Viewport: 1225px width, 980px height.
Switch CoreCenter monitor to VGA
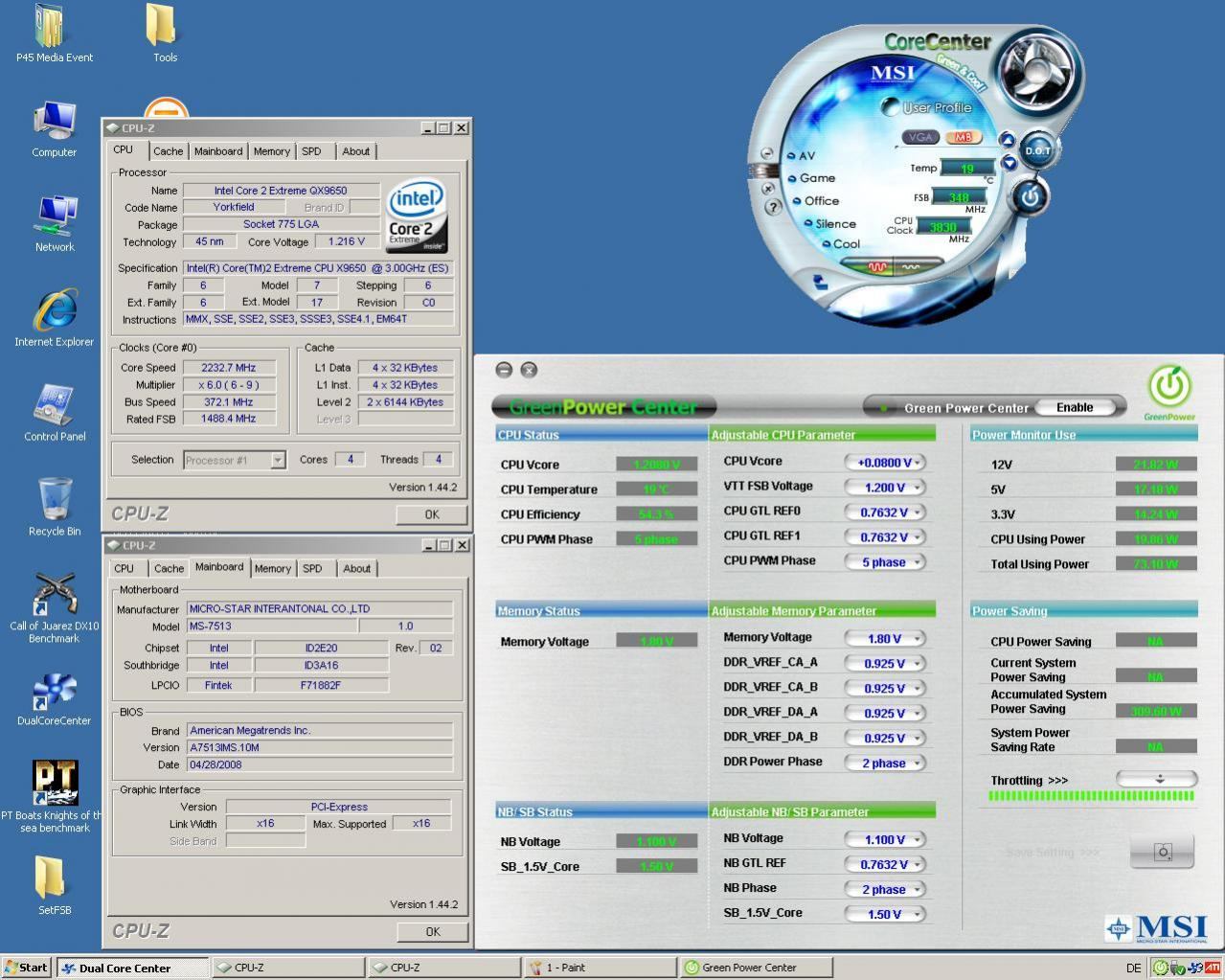[920, 137]
